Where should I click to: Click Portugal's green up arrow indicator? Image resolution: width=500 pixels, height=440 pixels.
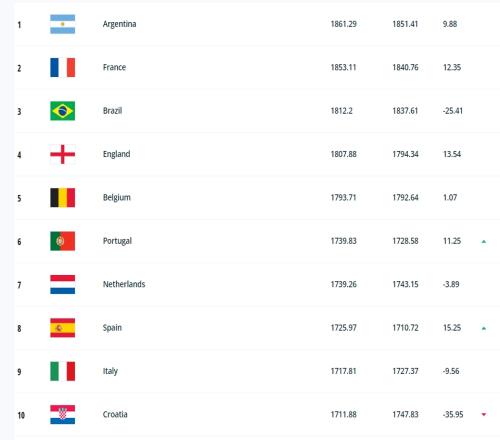click(484, 241)
